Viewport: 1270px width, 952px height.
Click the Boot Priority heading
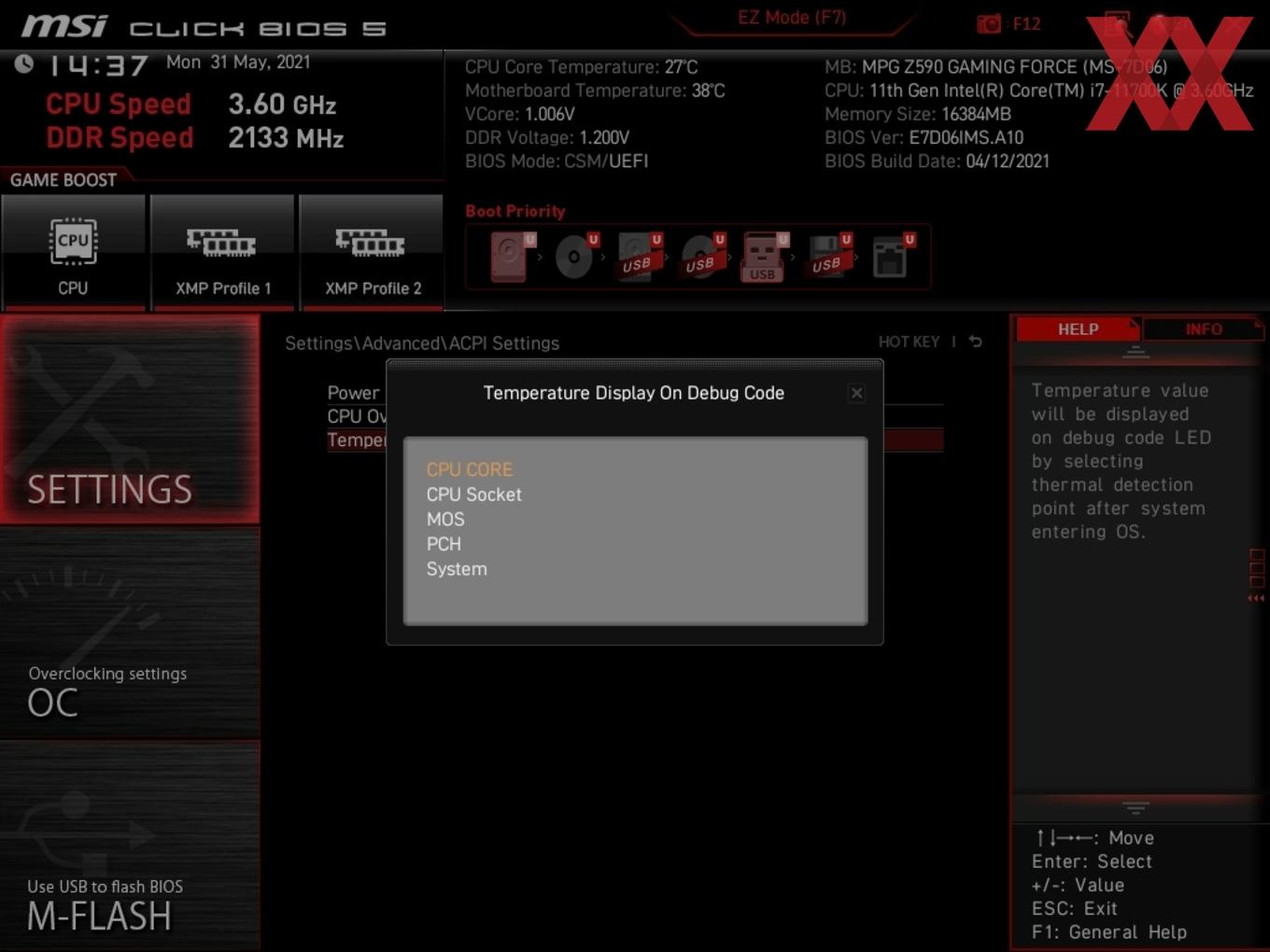click(x=515, y=211)
